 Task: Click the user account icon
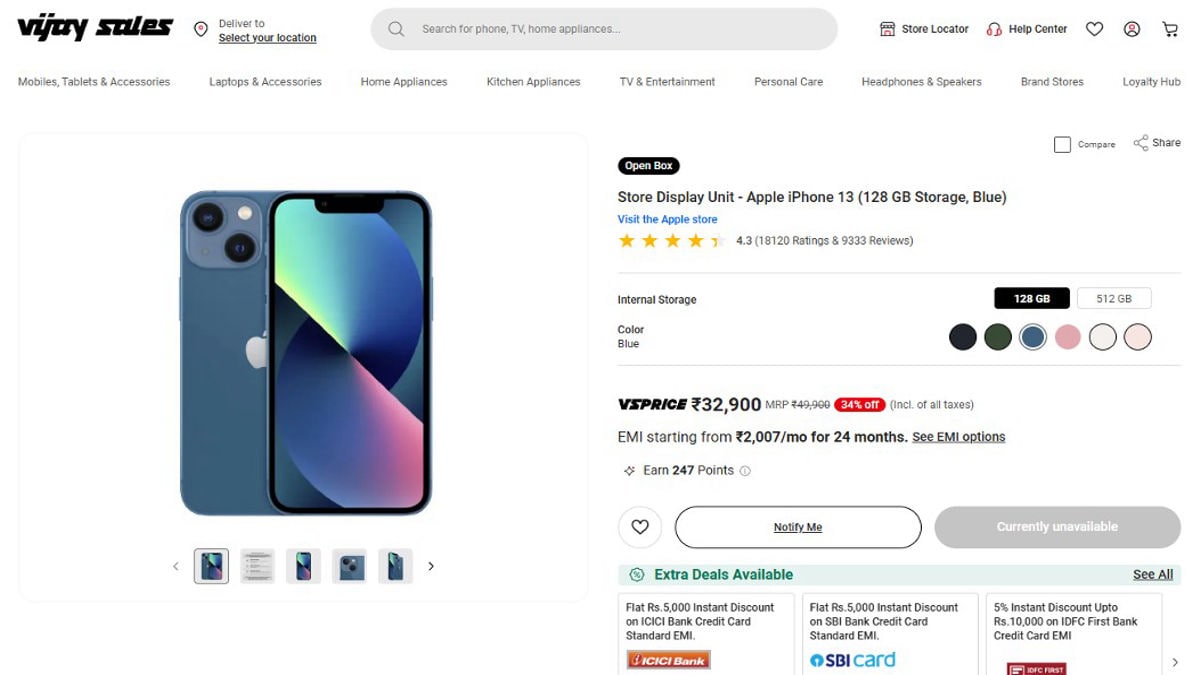point(1132,29)
